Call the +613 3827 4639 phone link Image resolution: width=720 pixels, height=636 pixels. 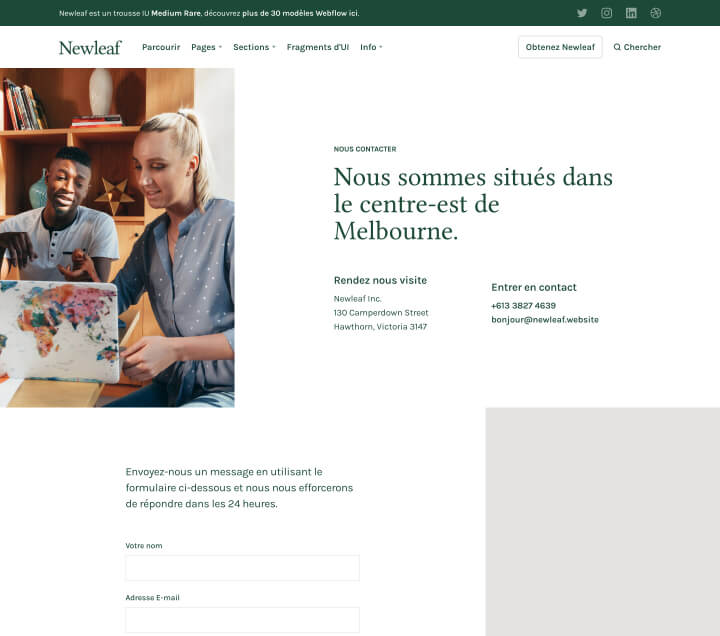point(523,305)
